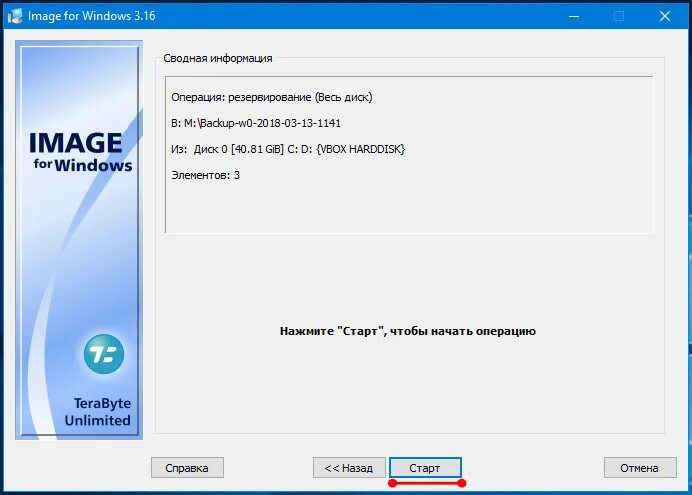Click the TeraByte Unlimited round logo
The height and width of the screenshot is (495, 692).
(x=104, y=354)
